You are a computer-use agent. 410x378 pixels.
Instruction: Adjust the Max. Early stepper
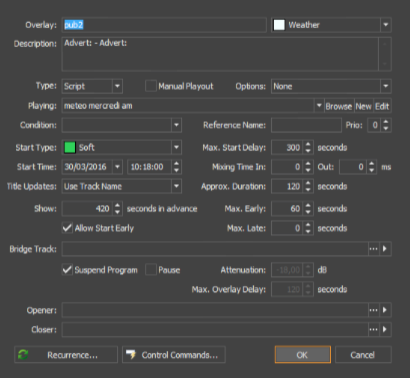(x=308, y=209)
